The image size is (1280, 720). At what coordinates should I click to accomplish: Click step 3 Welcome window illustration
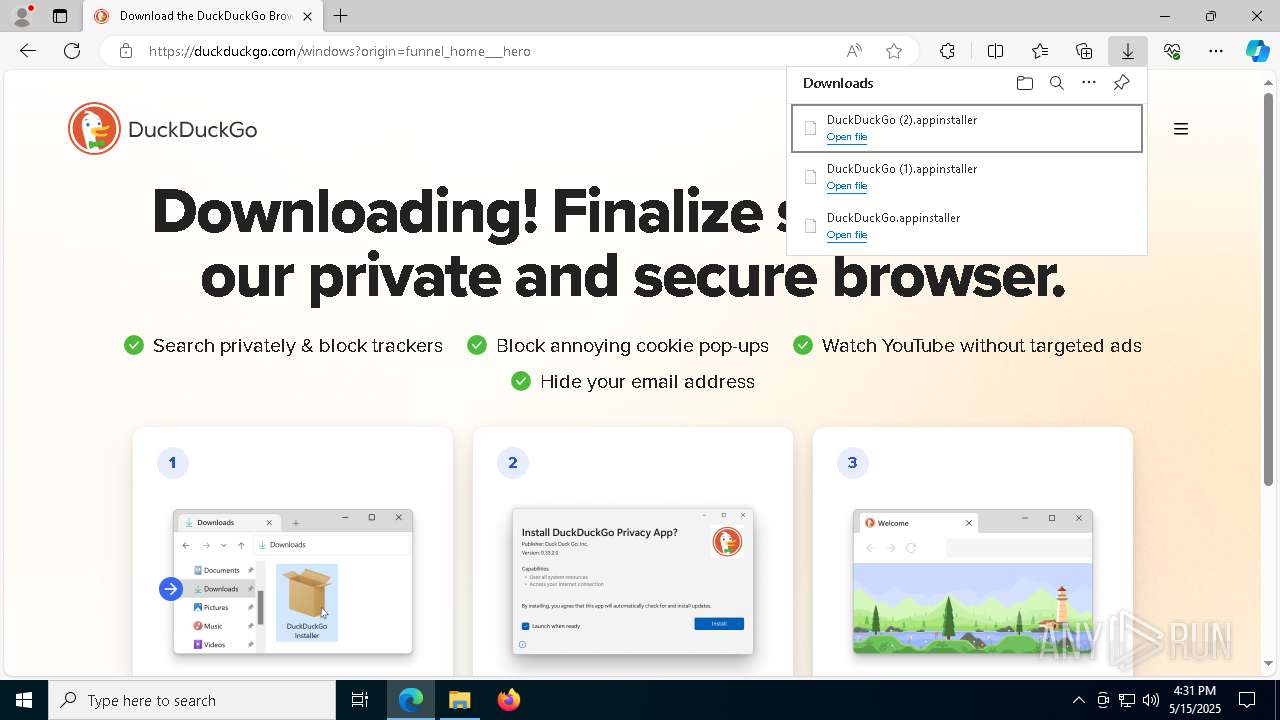(973, 581)
